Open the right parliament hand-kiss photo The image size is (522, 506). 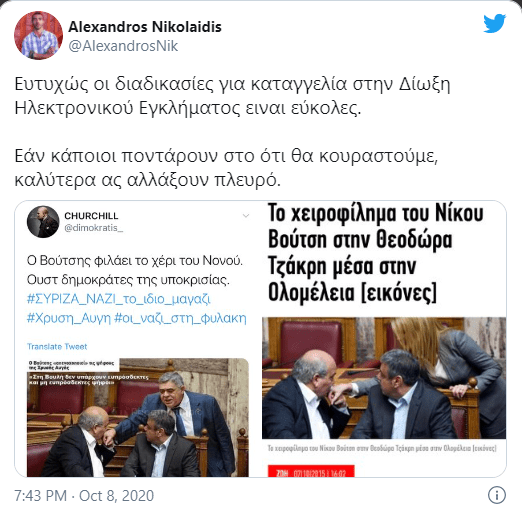tap(384, 378)
